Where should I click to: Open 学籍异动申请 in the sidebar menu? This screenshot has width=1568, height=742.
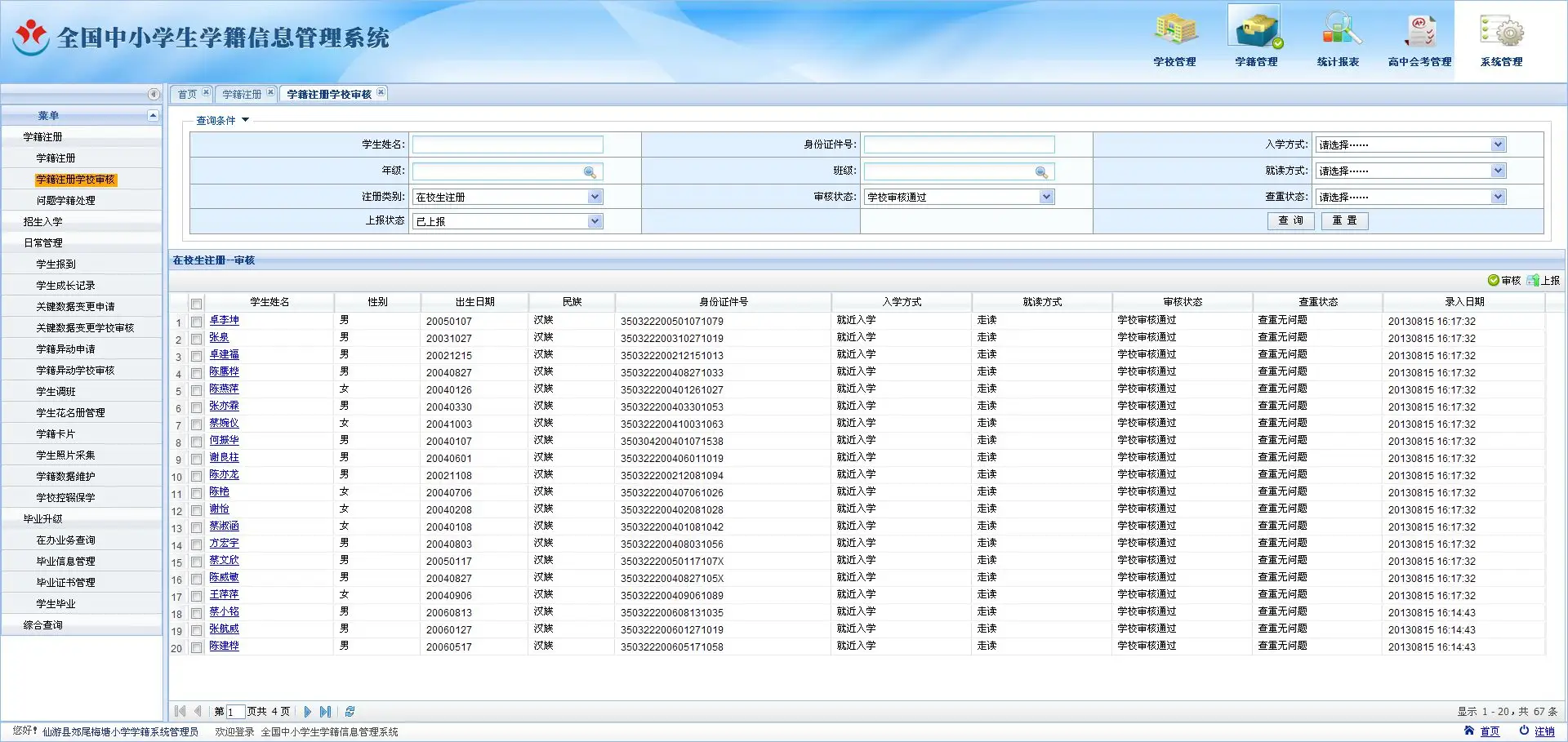tap(65, 349)
